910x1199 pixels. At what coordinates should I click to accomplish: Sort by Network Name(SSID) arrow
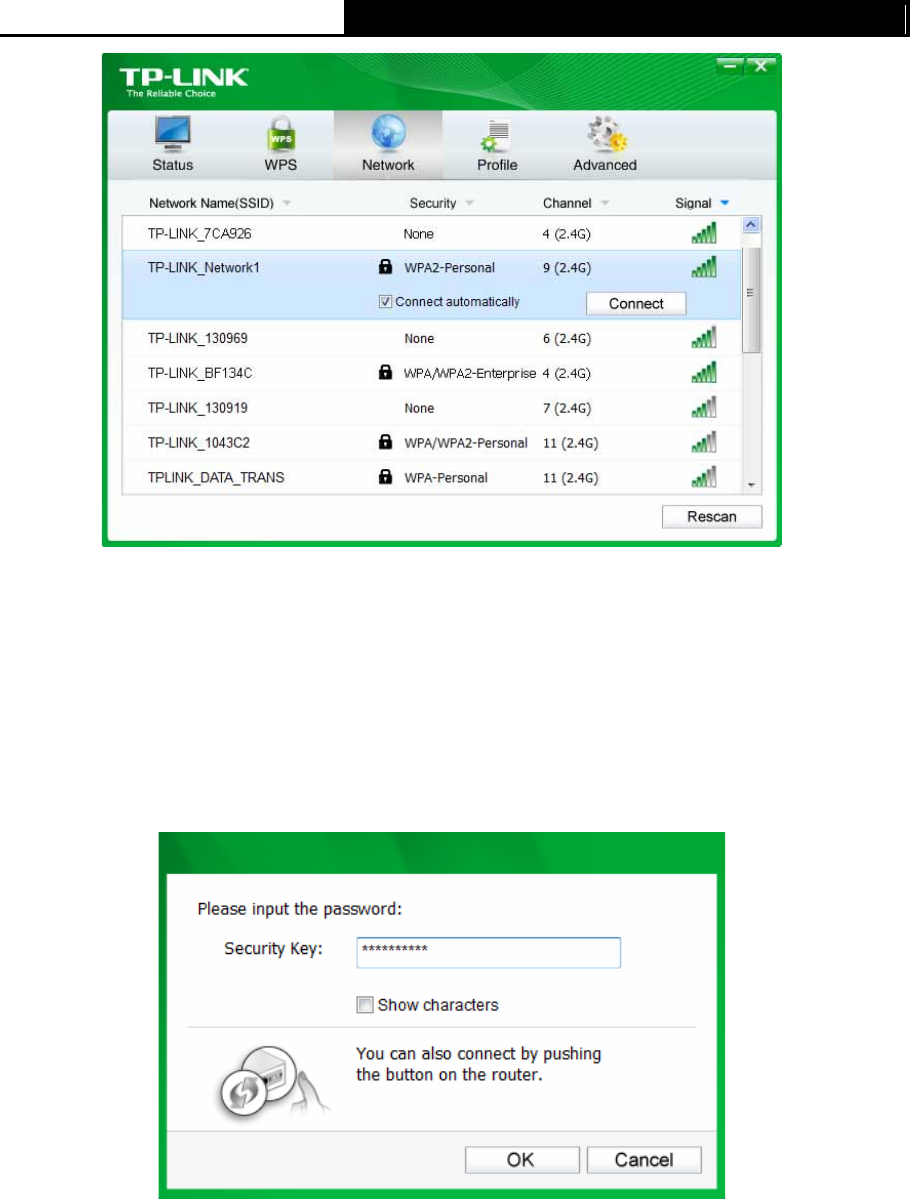click(x=287, y=203)
